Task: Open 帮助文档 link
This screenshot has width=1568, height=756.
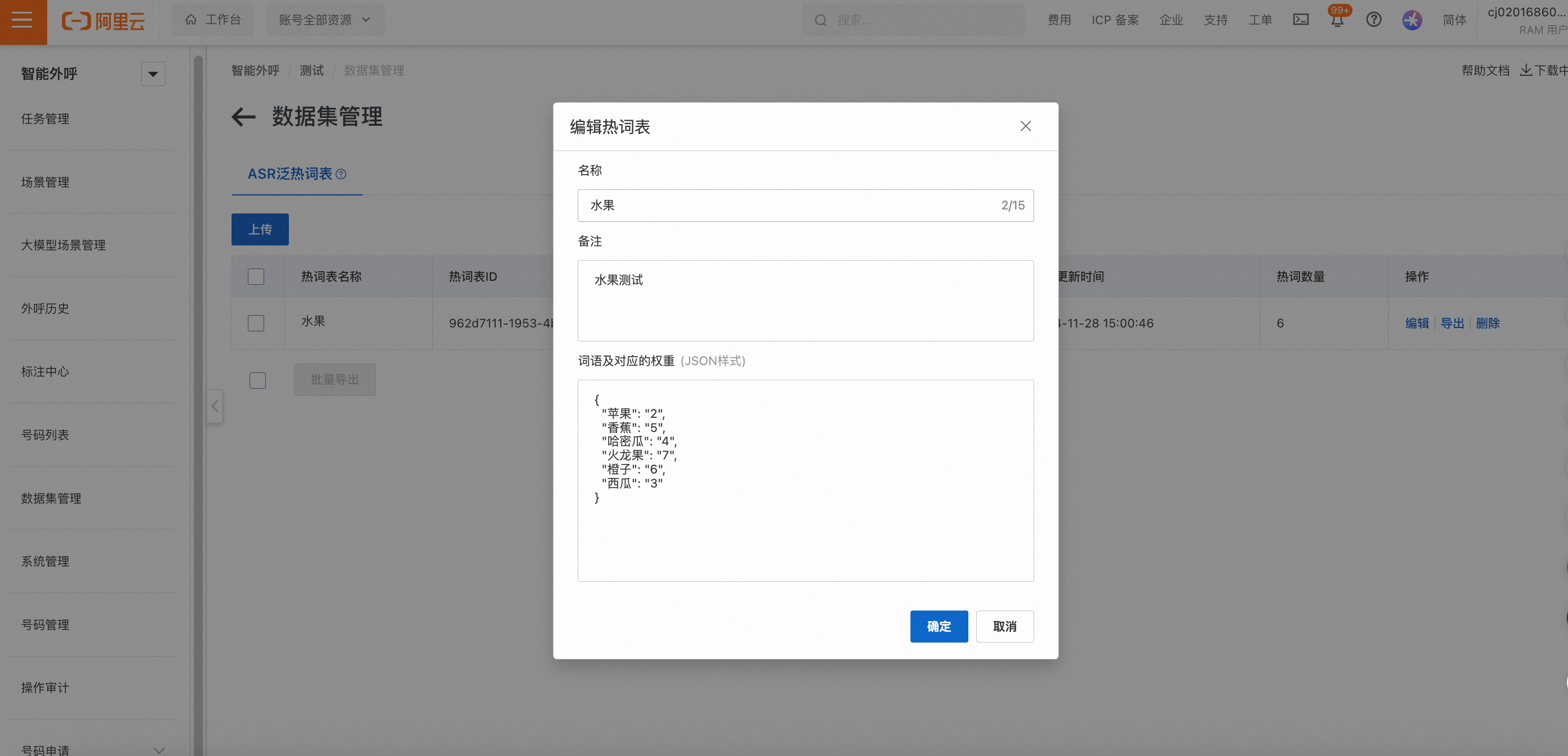Action: tap(1485, 71)
